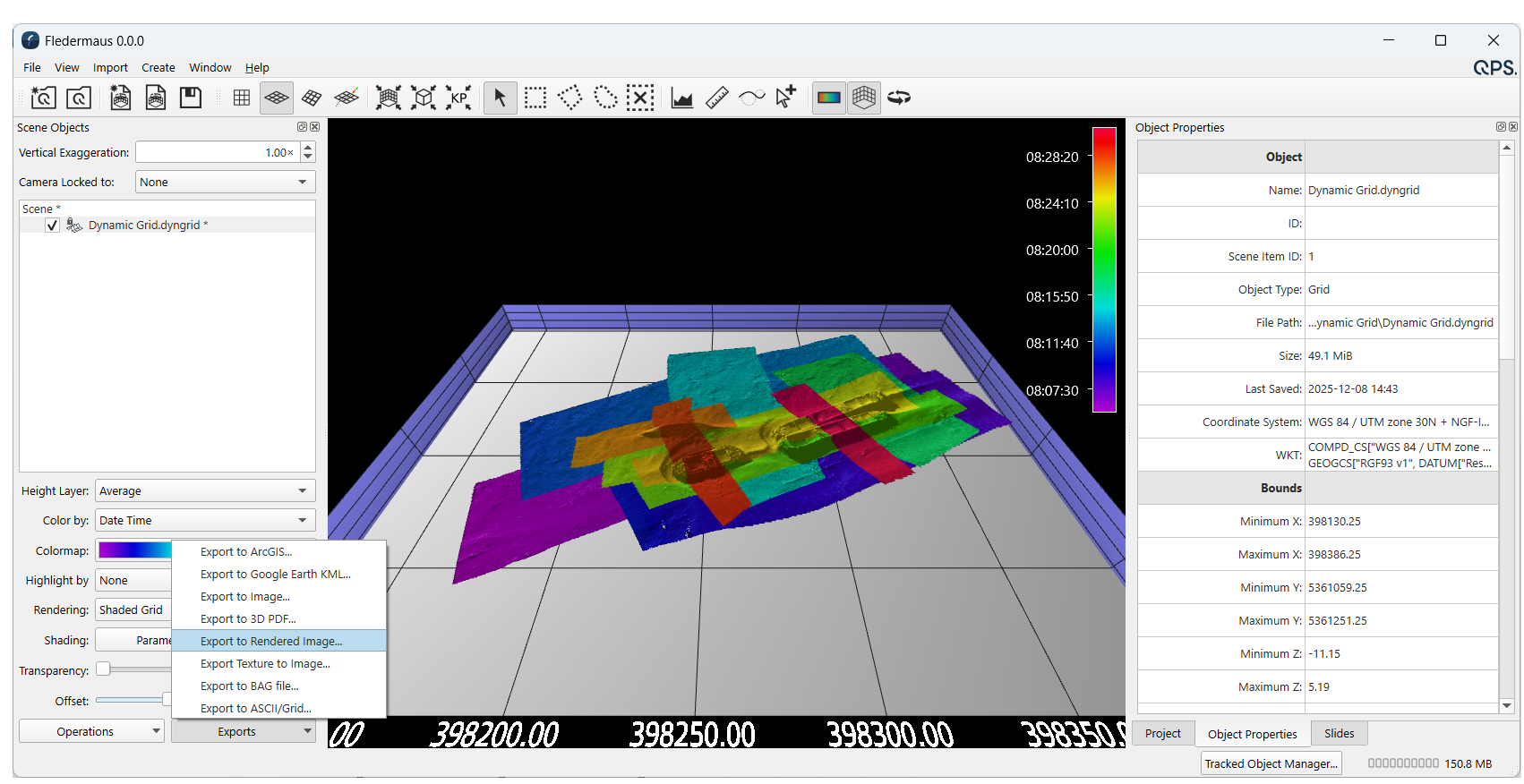Open the Camera Locked to dropdown
The image size is (1524, 784).
pyautogui.click(x=225, y=182)
